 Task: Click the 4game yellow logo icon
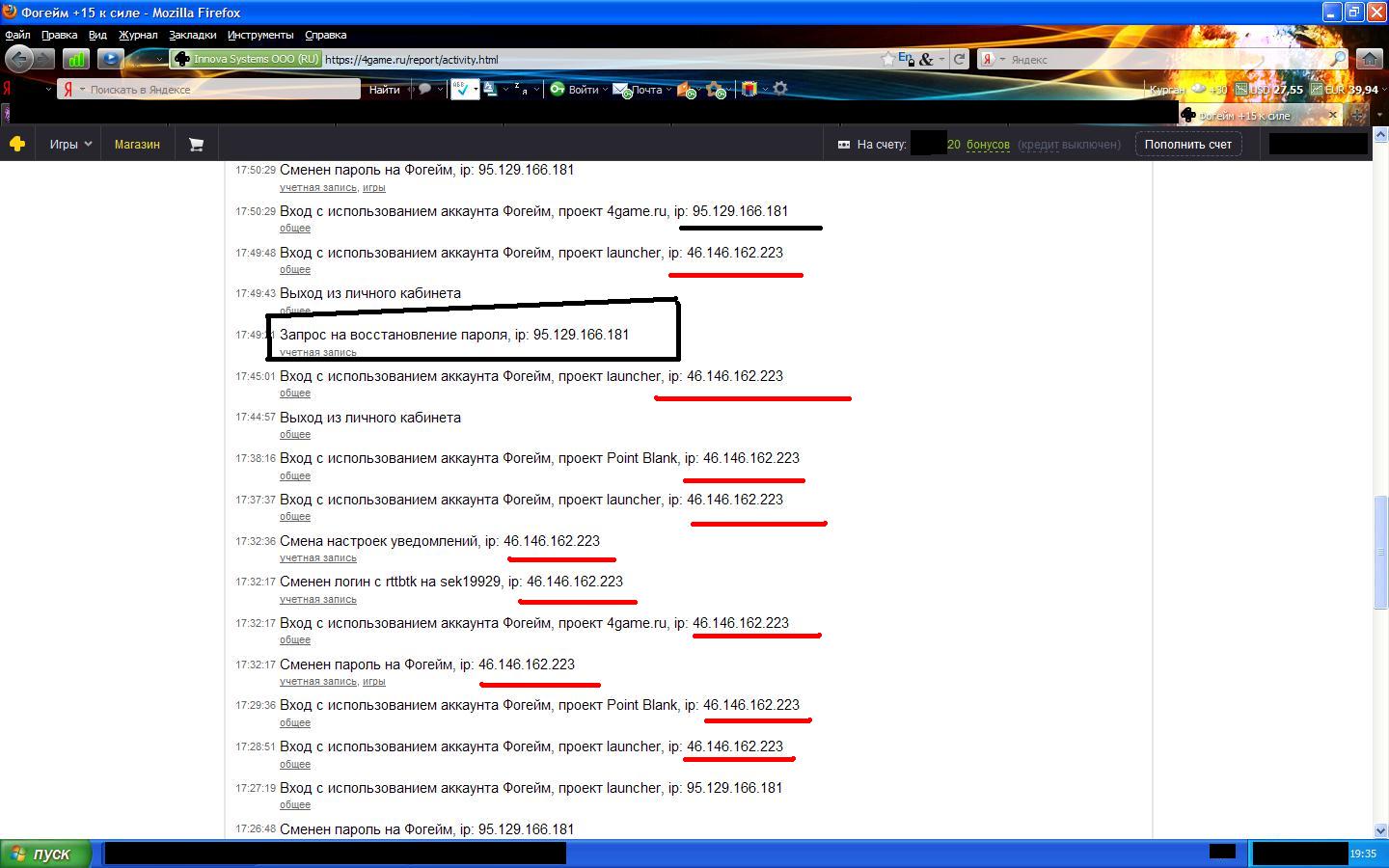[16, 144]
